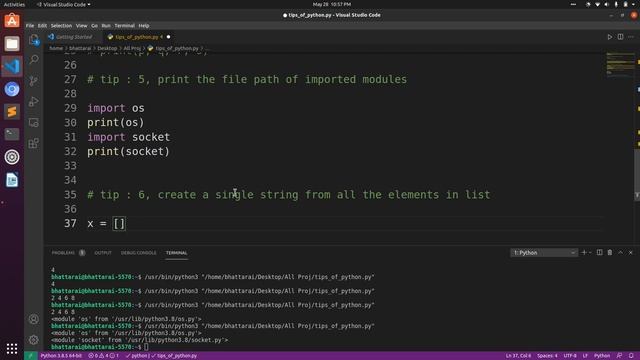The width and height of the screenshot is (640, 360).
Task: Split the editor to the right
Action: [620, 37]
